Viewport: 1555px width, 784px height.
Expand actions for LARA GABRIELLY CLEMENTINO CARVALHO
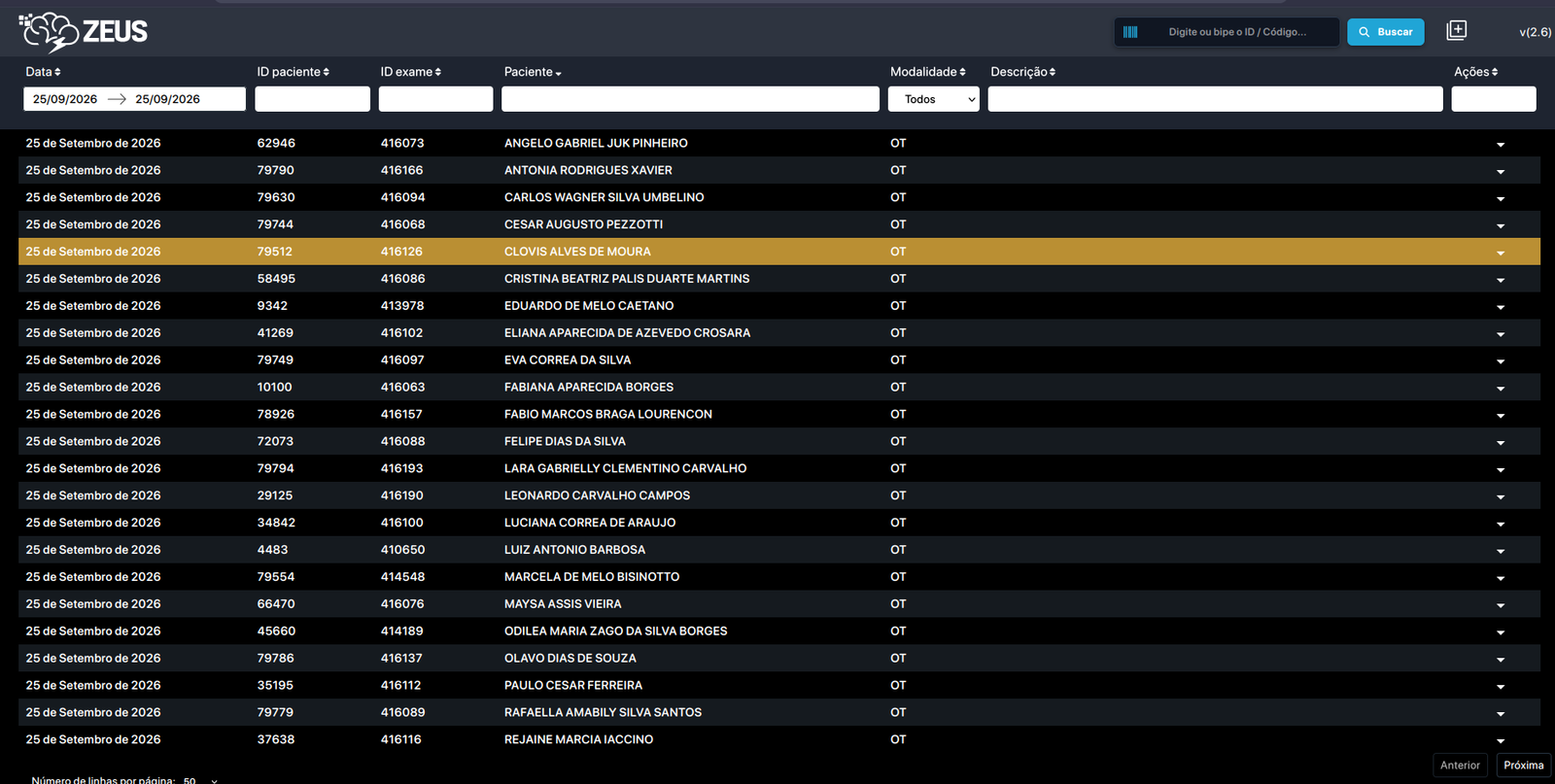point(1501,471)
